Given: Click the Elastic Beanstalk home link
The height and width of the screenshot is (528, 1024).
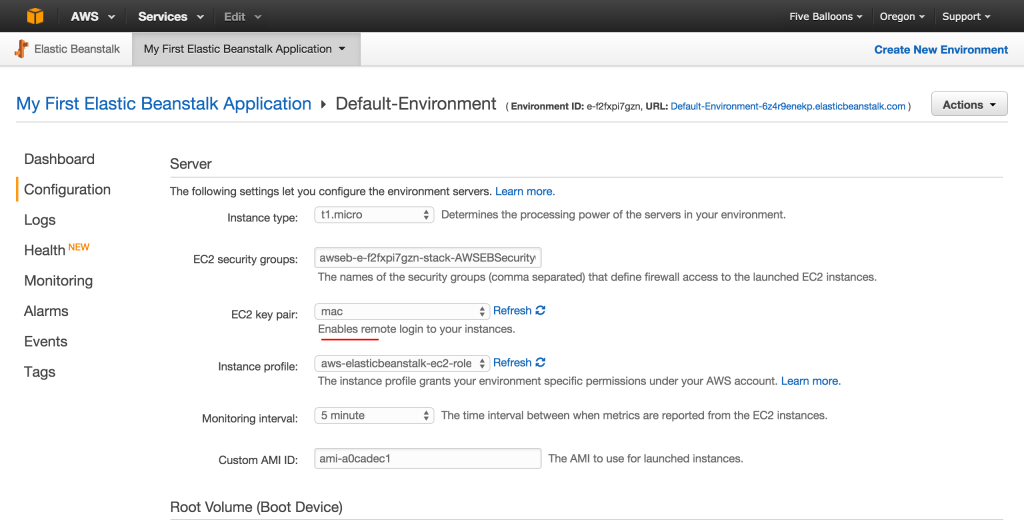Looking at the screenshot, I should (77, 49).
